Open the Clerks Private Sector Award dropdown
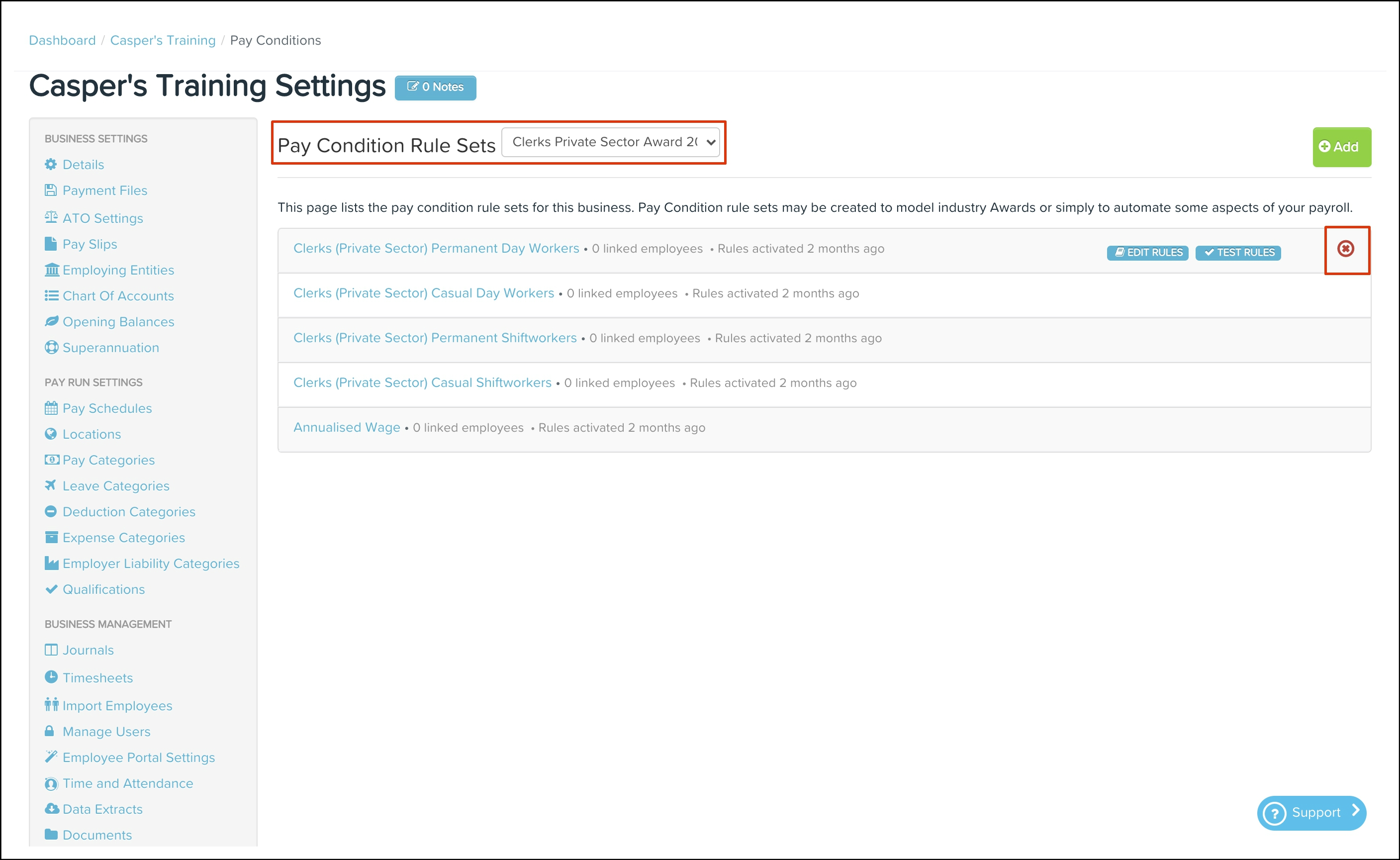Image resolution: width=1400 pixels, height=860 pixels. click(x=611, y=142)
